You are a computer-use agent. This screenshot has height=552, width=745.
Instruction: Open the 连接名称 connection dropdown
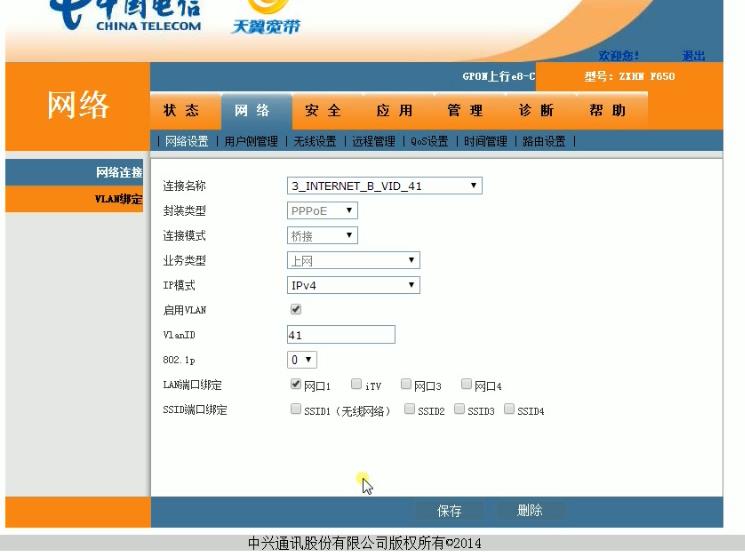pos(384,186)
